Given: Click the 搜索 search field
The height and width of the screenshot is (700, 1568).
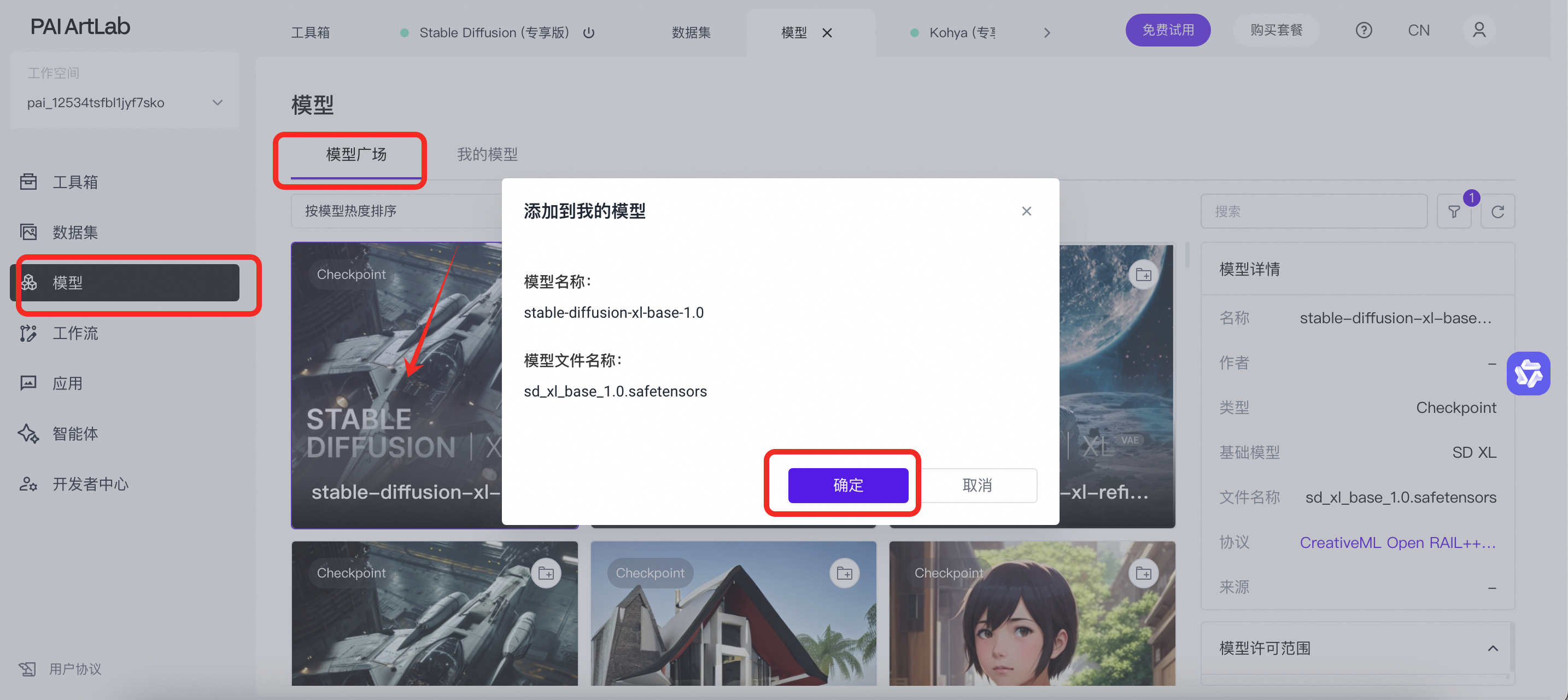Looking at the screenshot, I should pyautogui.click(x=1314, y=211).
